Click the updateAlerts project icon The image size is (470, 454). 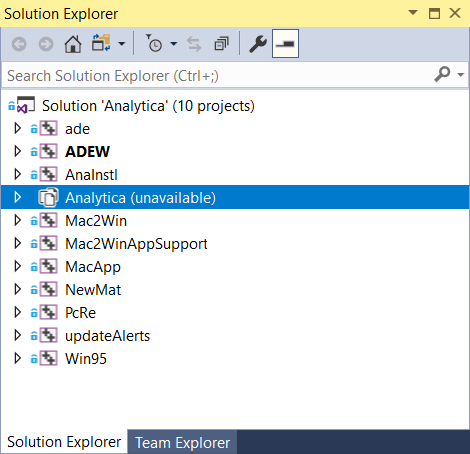point(49,335)
